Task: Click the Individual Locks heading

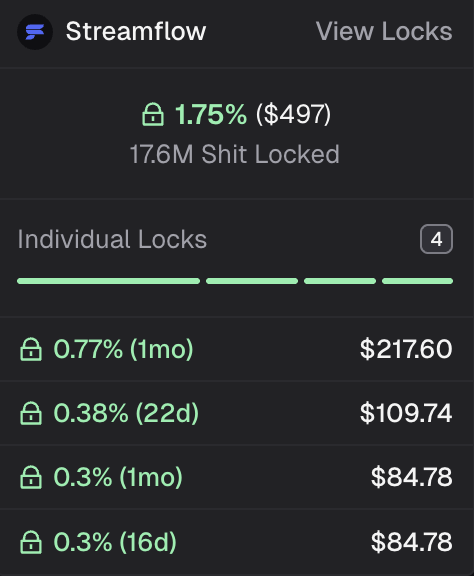Action: (112, 239)
